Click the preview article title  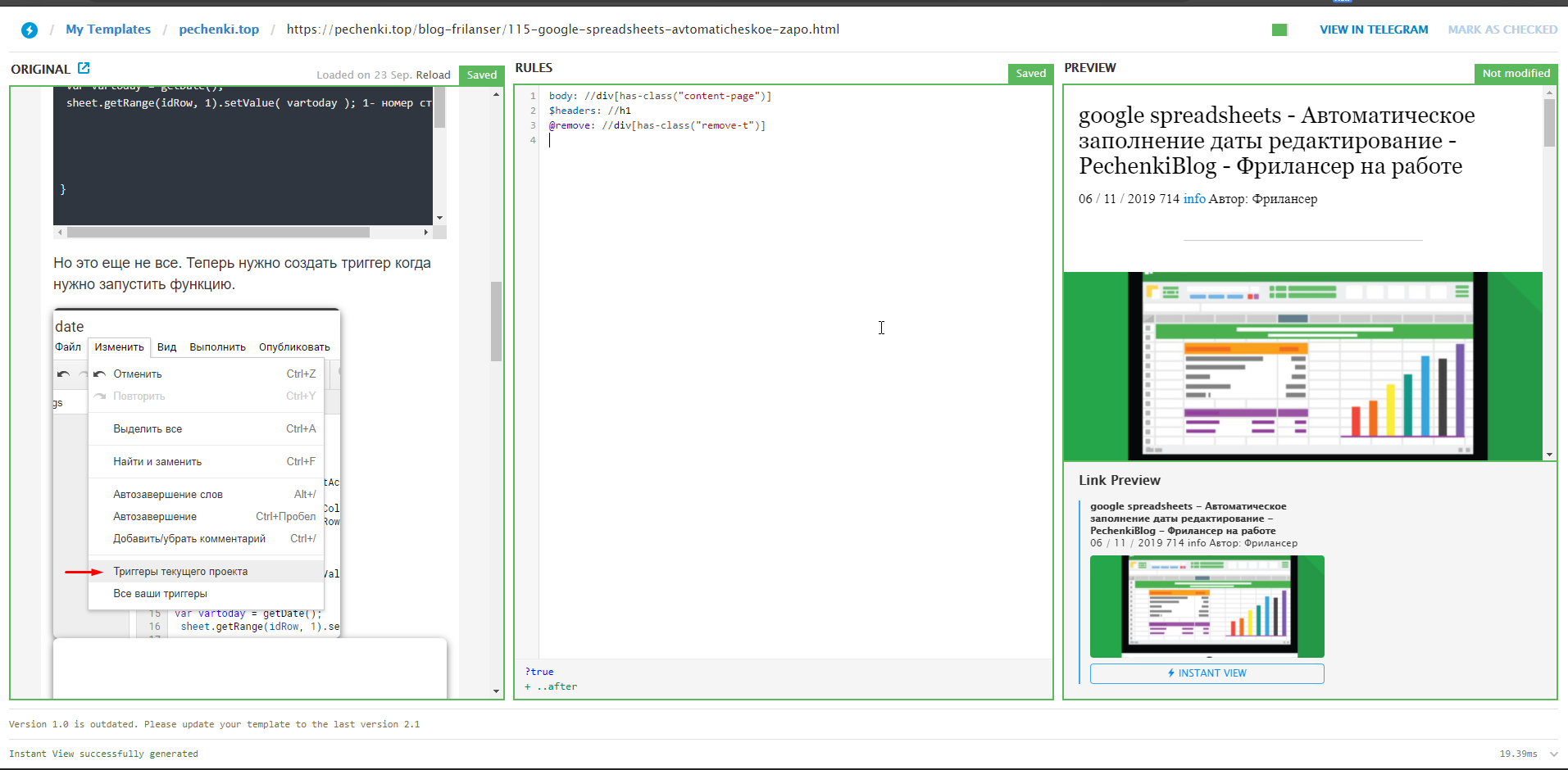tap(1276, 140)
